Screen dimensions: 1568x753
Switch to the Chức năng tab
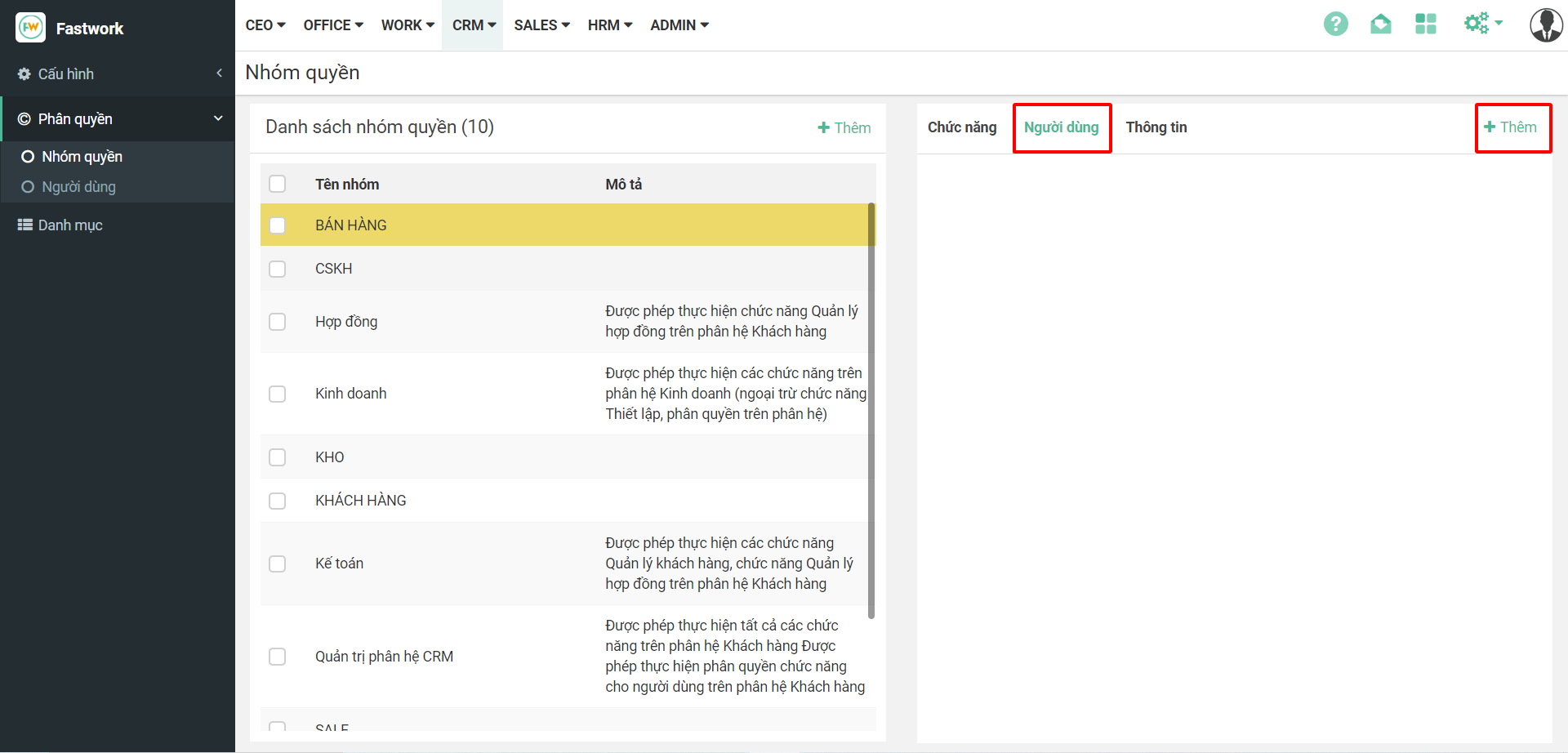[x=961, y=127]
